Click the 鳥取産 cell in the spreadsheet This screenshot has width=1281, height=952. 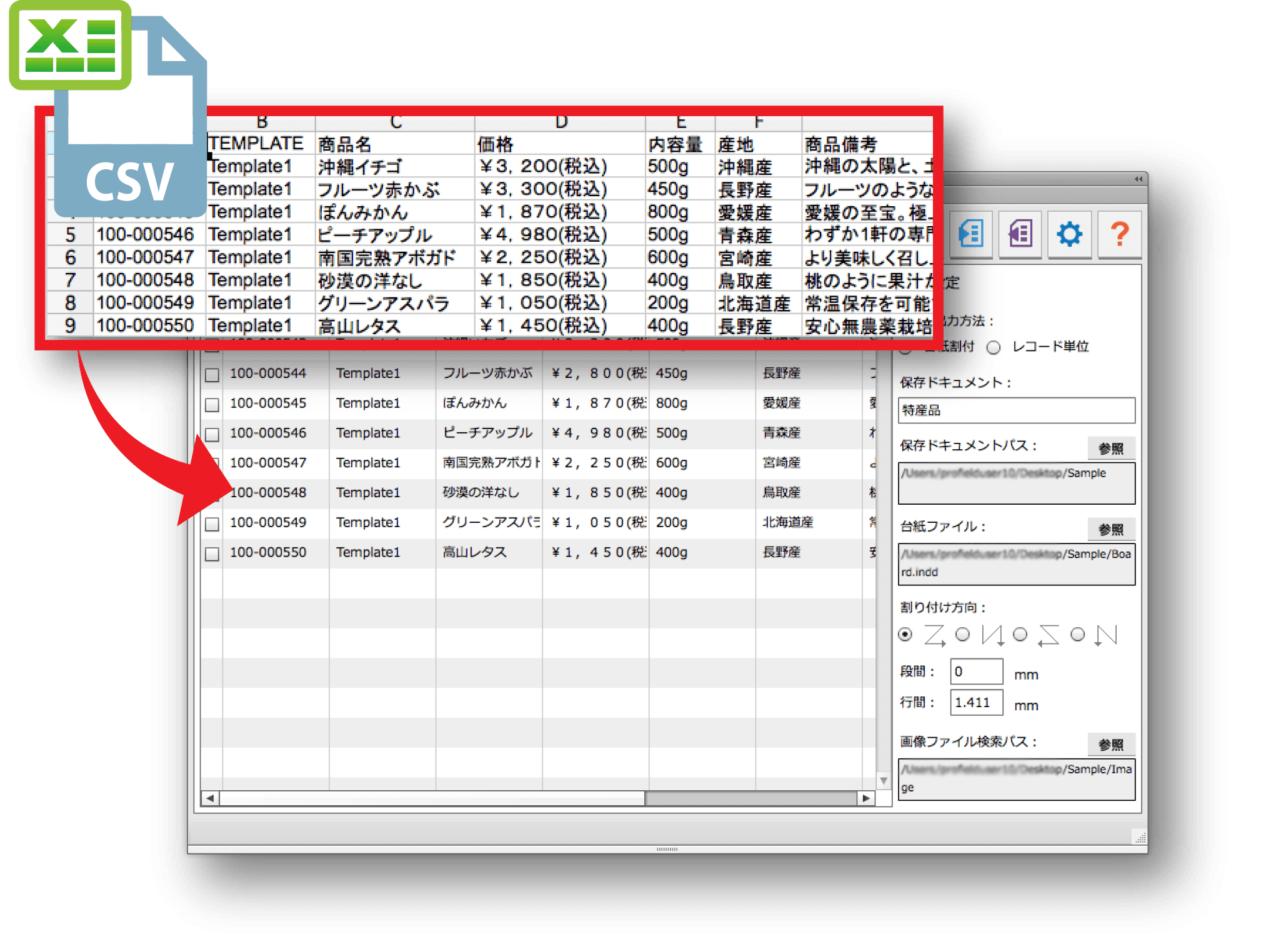click(758, 280)
